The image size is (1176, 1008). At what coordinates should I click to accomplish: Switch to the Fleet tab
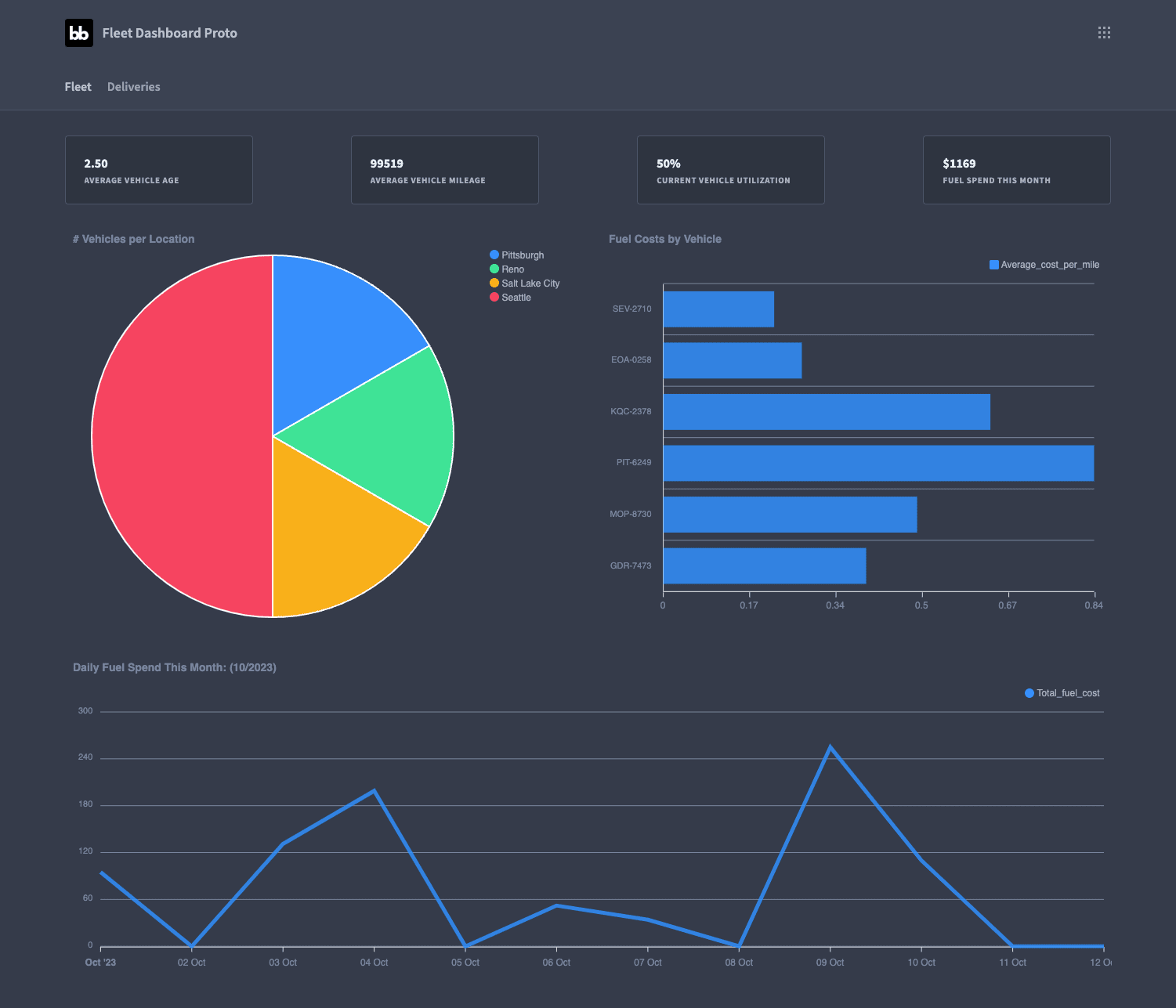point(78,87)
